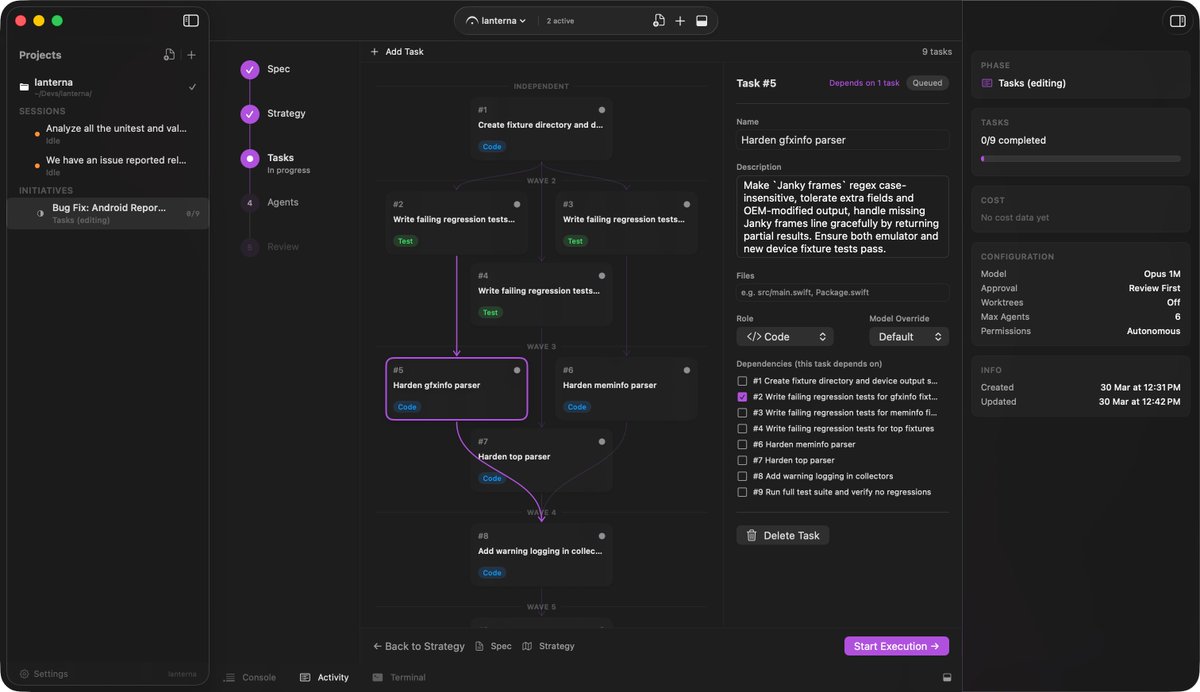Click the Strategy step checkmark circle
1200x692 pixels.
coord(250,114)
